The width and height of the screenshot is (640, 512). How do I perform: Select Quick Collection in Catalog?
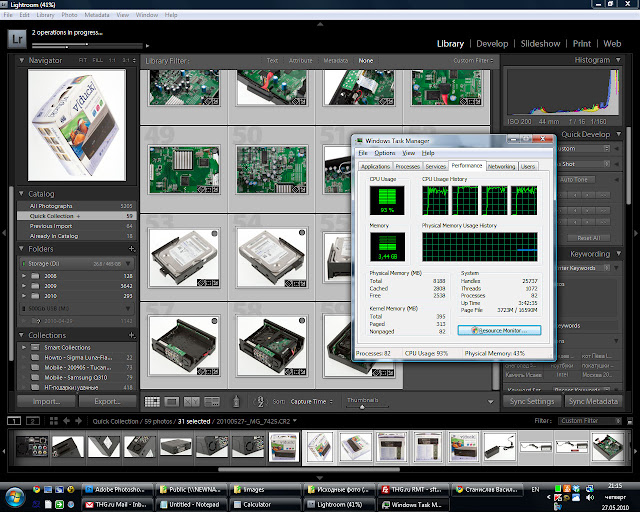tap(77, 216)
